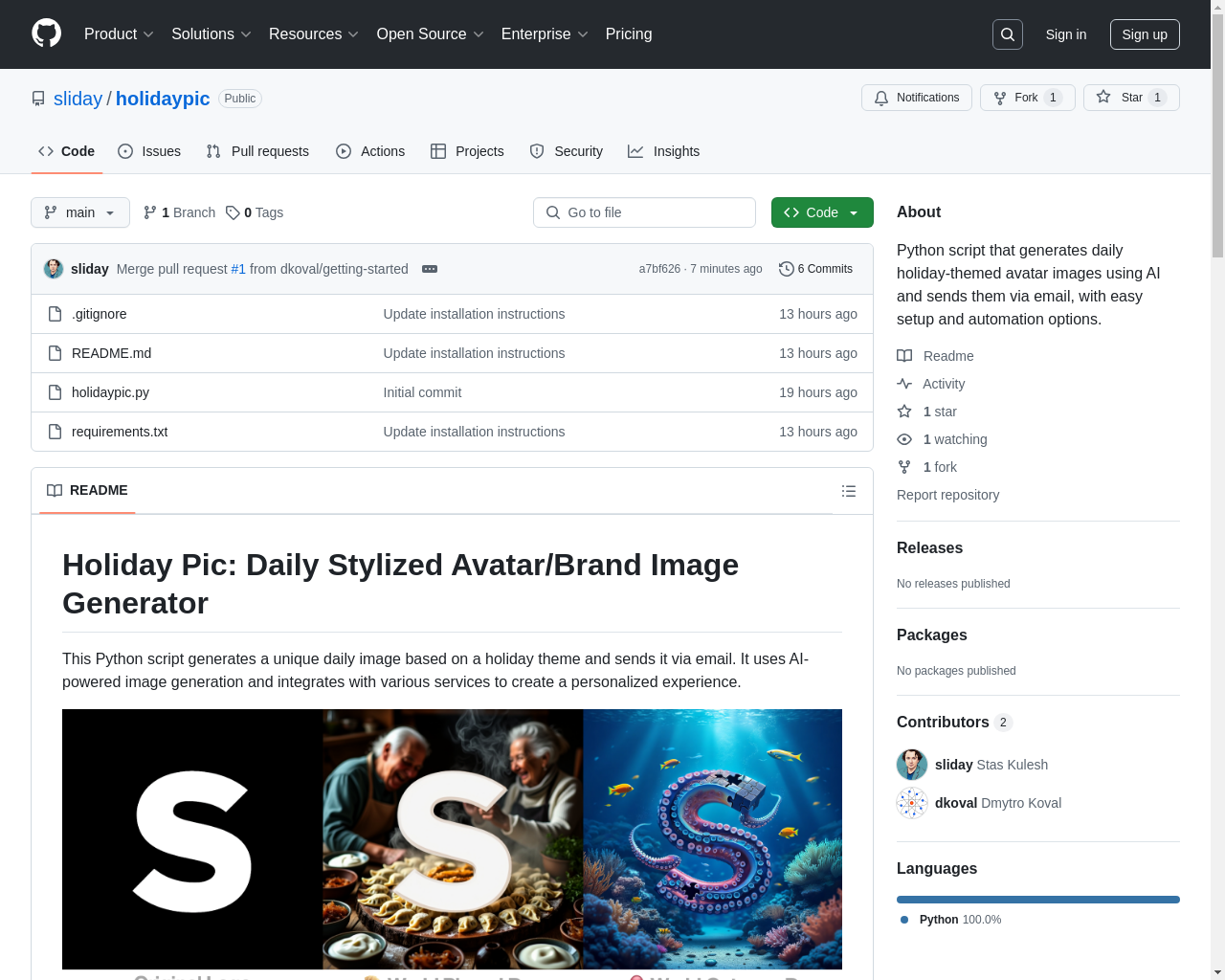Viewport: 1225px width, 980px height.
Task: Click the Readme book icon in About
Action: click(904, 356)
